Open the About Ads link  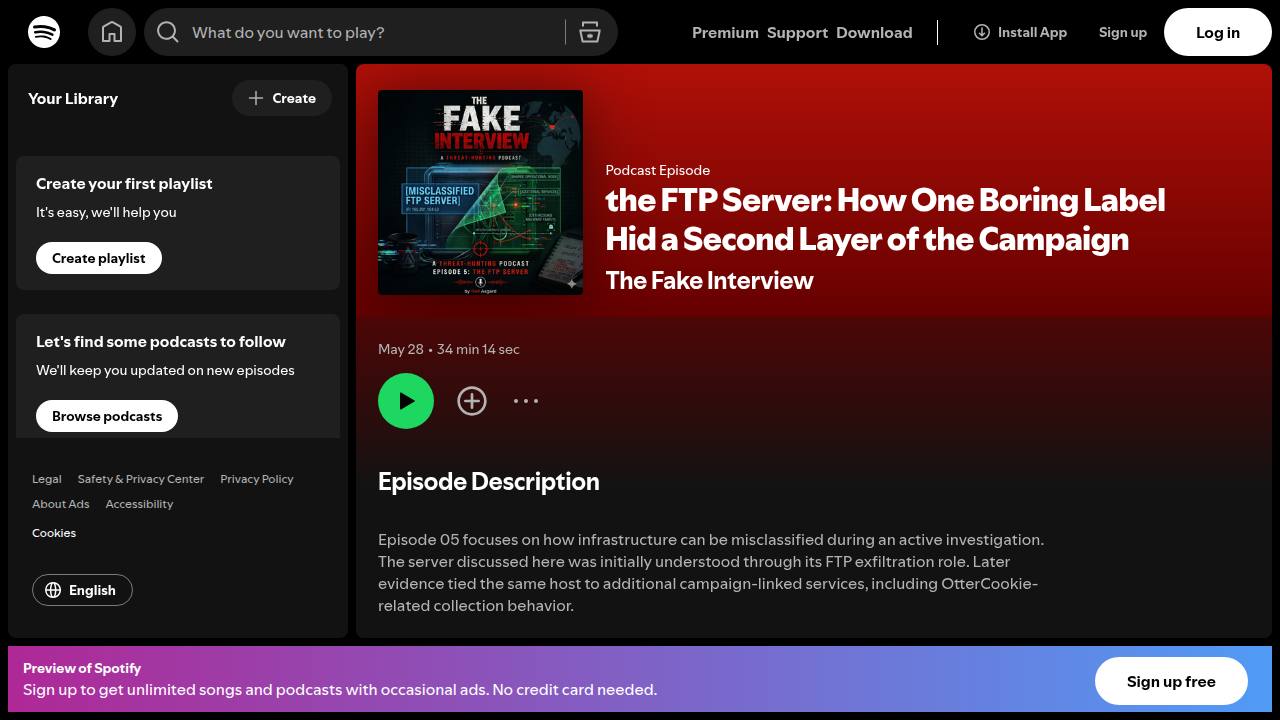tap(61, 504)
